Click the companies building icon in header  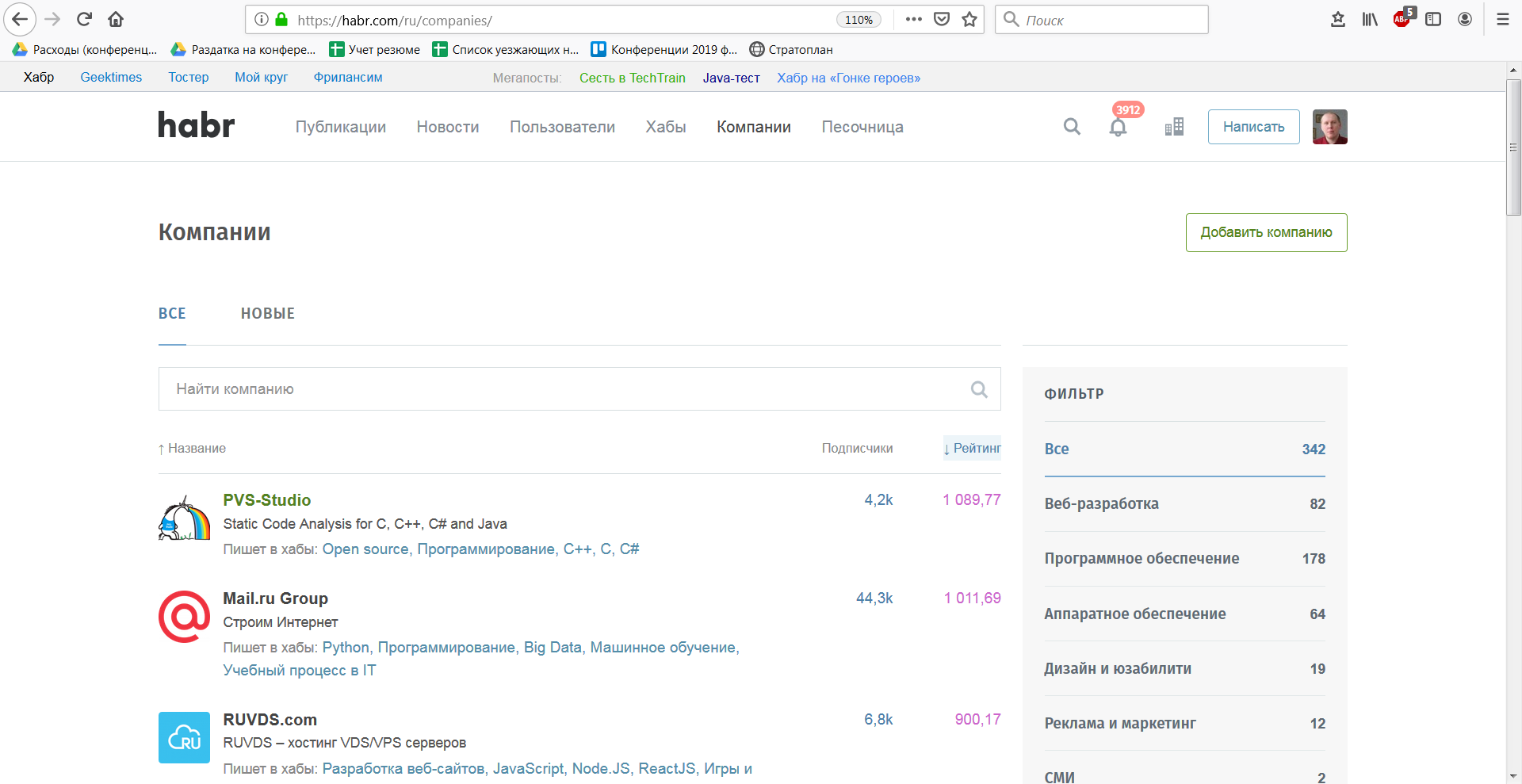tap(1174, 127)
